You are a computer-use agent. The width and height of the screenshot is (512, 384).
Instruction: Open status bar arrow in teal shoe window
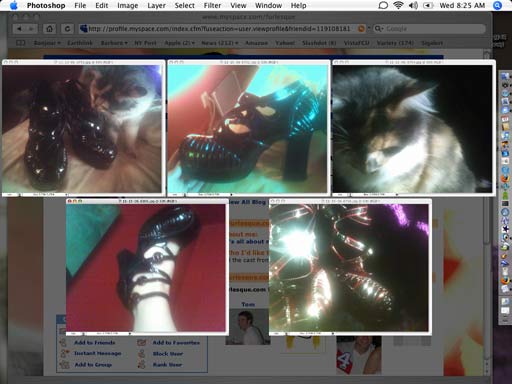point(231,194)
